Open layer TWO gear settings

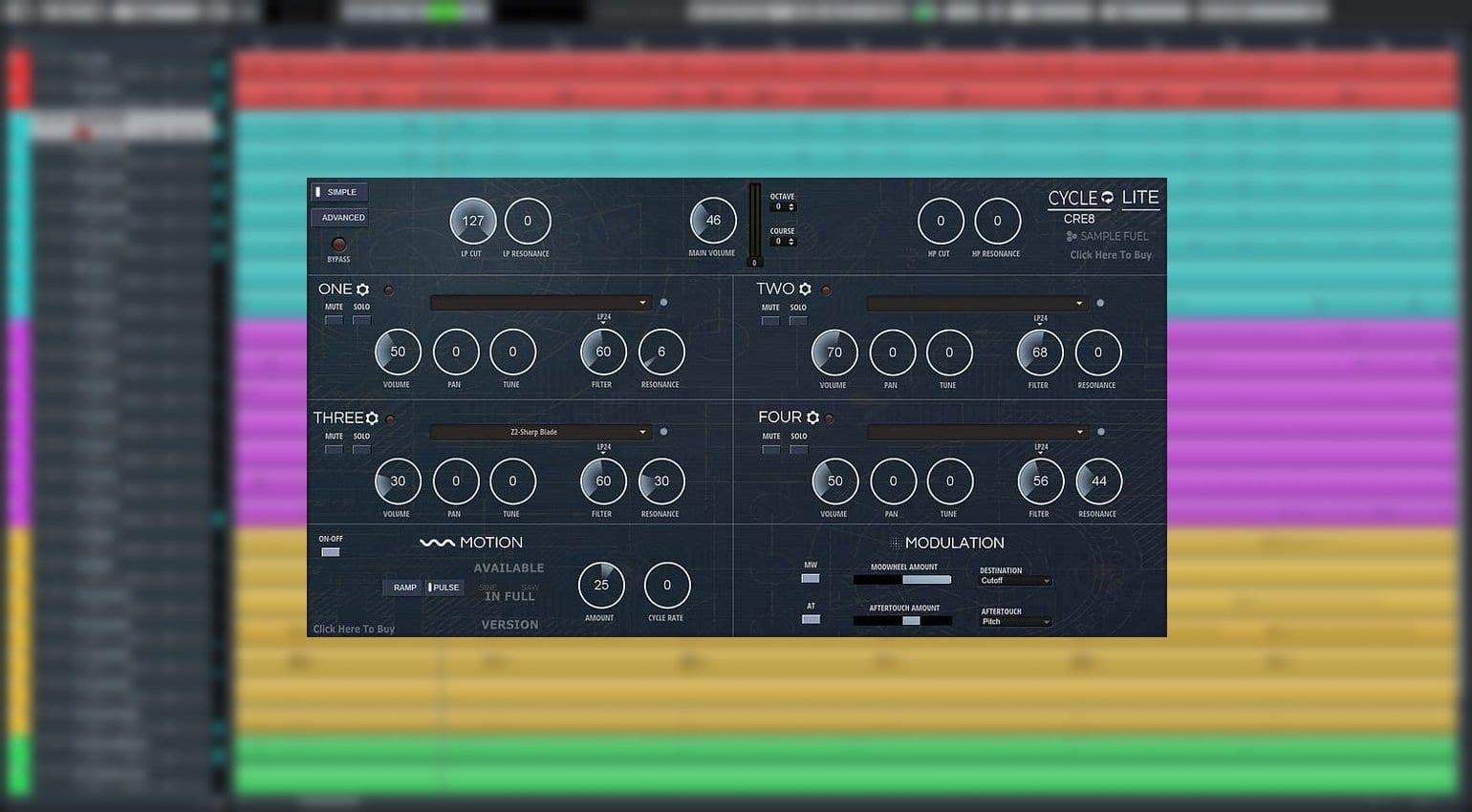pos(805,289)
